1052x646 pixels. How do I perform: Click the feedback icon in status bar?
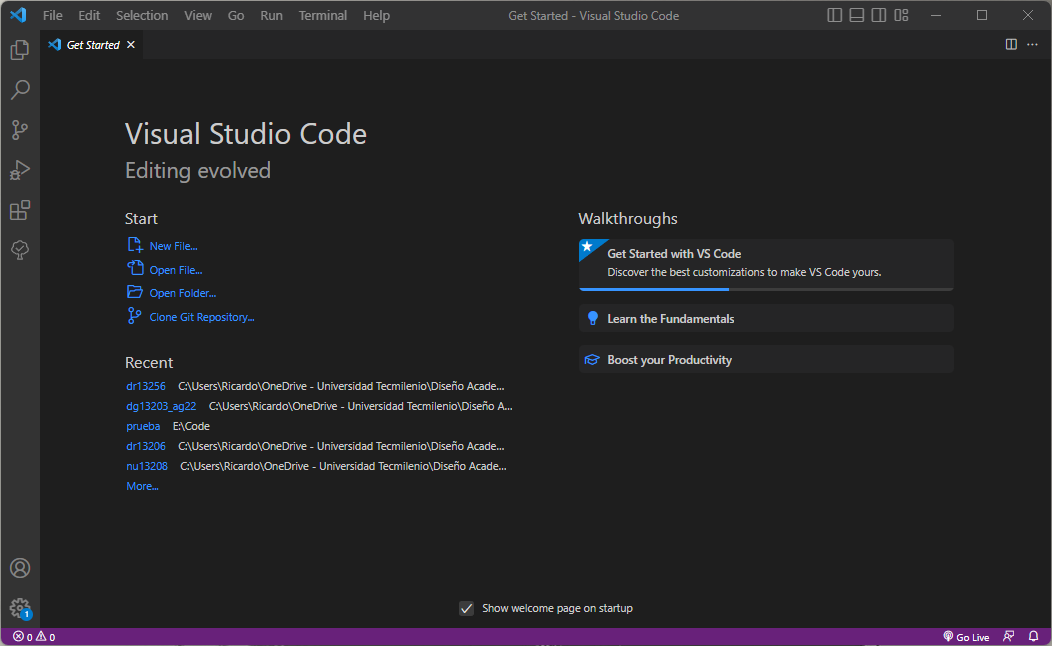(x=1008, y=637)
